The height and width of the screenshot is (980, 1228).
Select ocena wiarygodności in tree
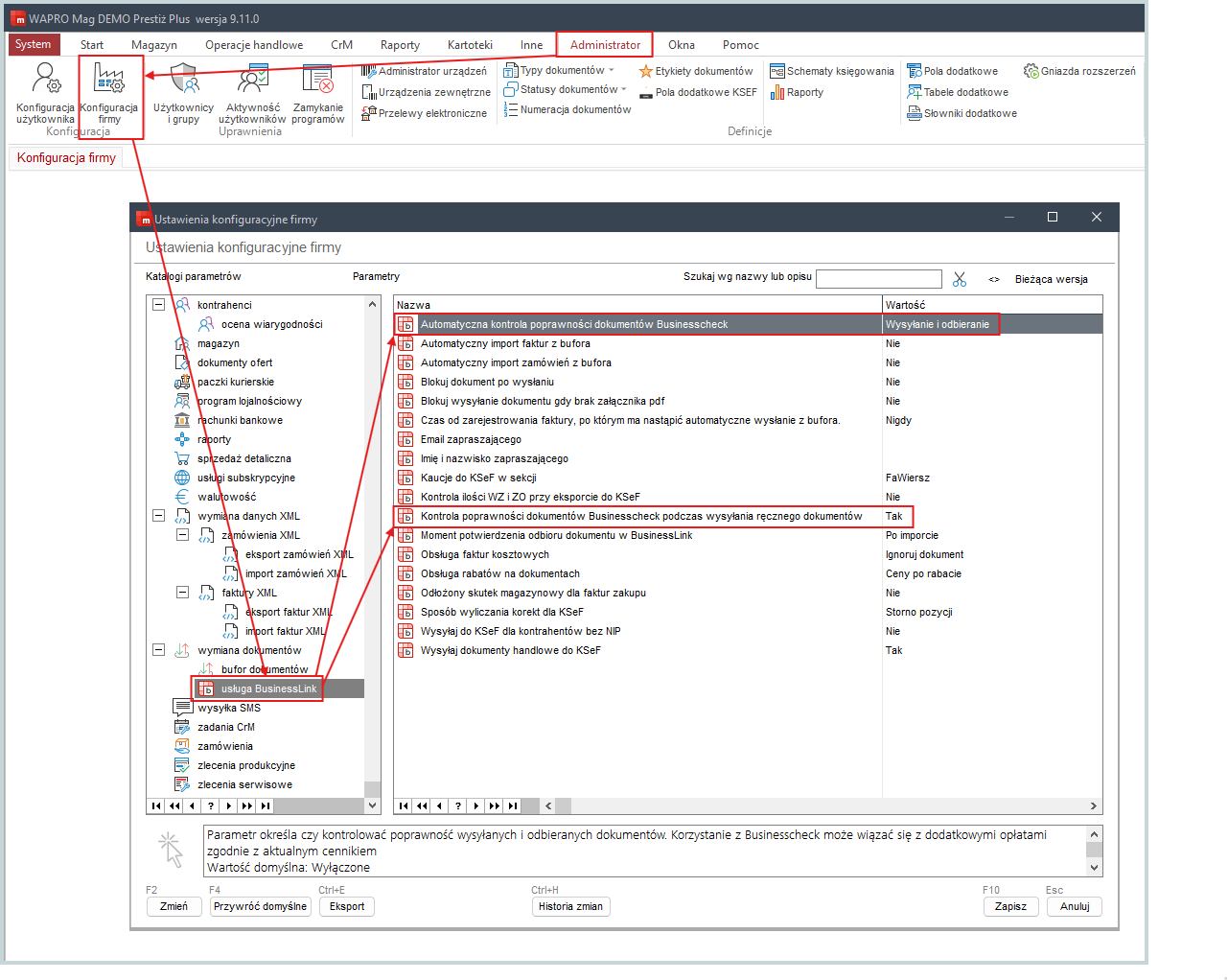(x=271, y=324)
